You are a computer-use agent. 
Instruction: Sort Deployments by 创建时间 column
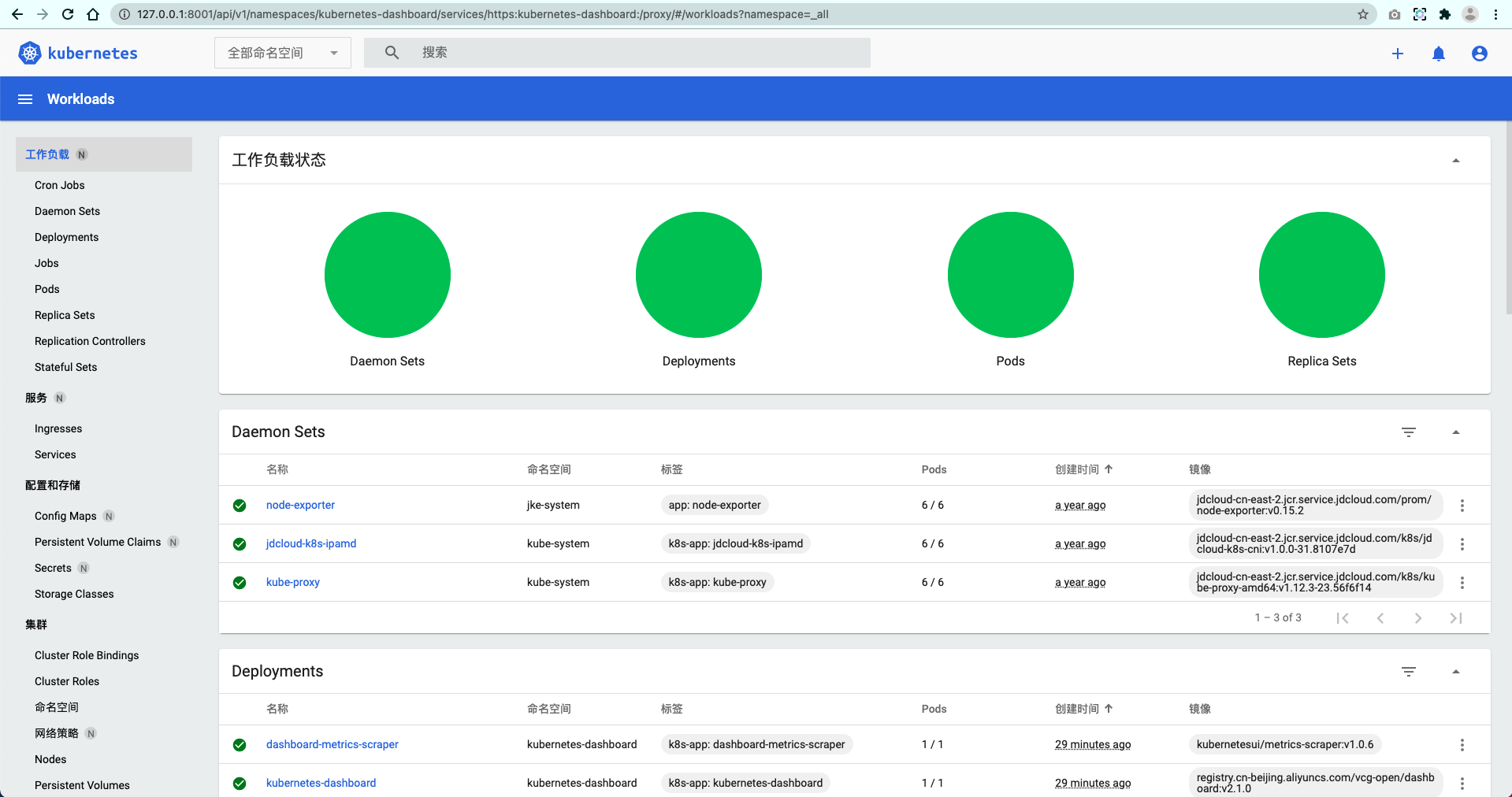(x=1084, y=709)
